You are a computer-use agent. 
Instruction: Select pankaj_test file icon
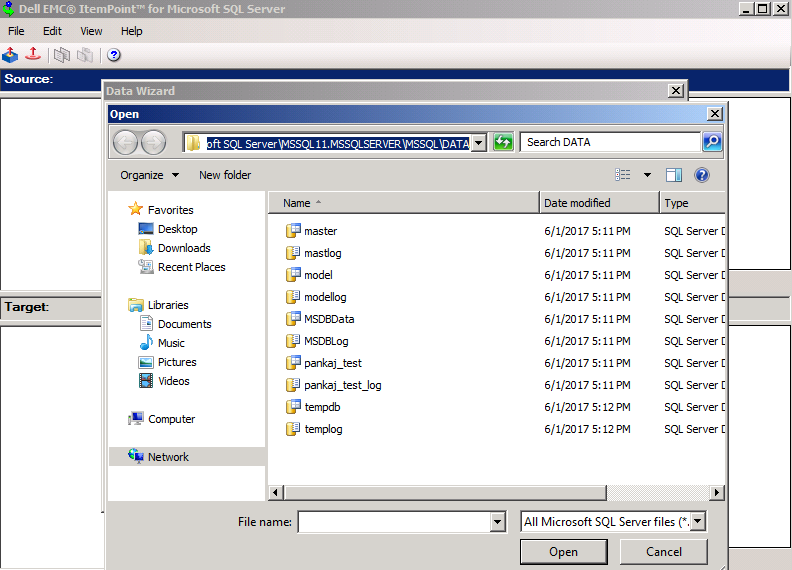coord(293,363)
